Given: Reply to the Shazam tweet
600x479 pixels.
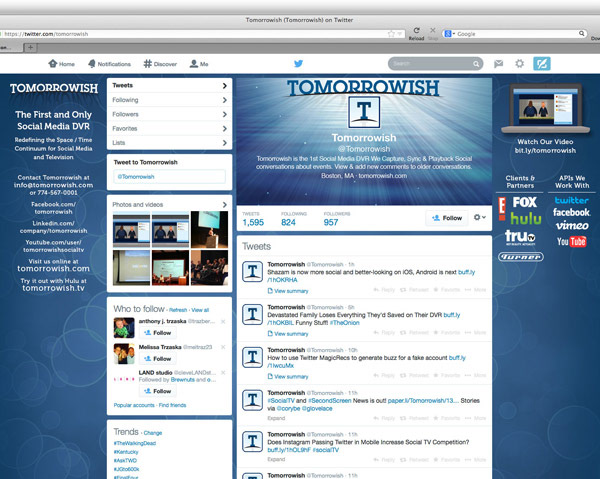Looking at the screenshot, I should pos(384,290).
